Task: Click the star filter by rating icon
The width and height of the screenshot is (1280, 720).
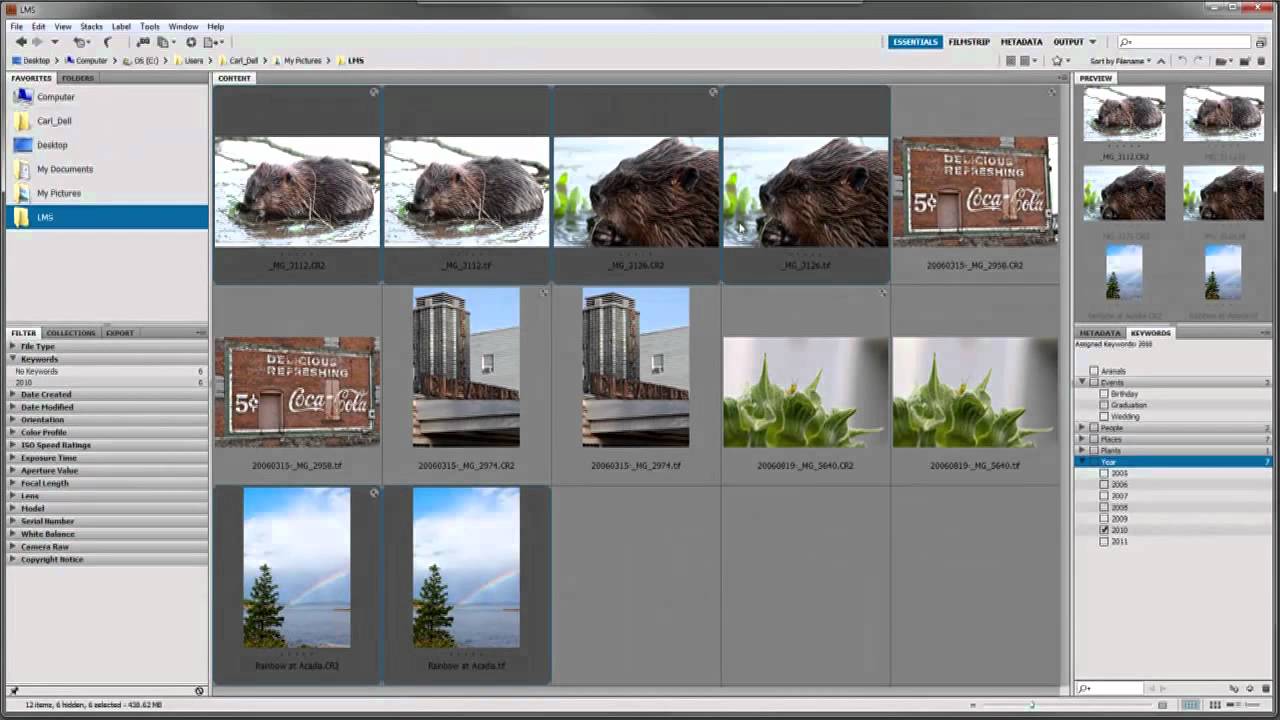Action: click(x=1060, y=61)
